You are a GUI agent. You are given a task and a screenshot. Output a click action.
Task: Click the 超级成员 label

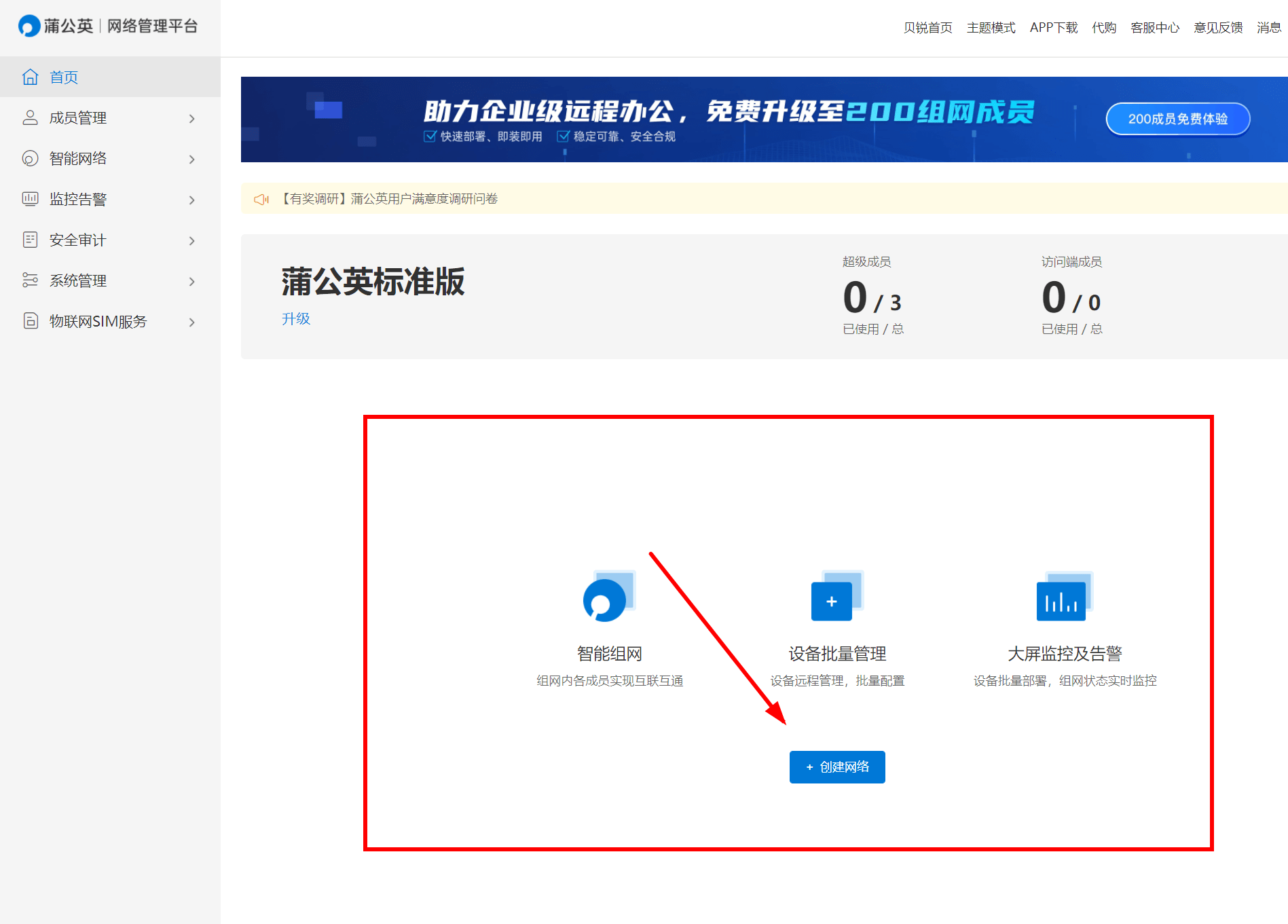pyautogui.click(x=866, y=262)
